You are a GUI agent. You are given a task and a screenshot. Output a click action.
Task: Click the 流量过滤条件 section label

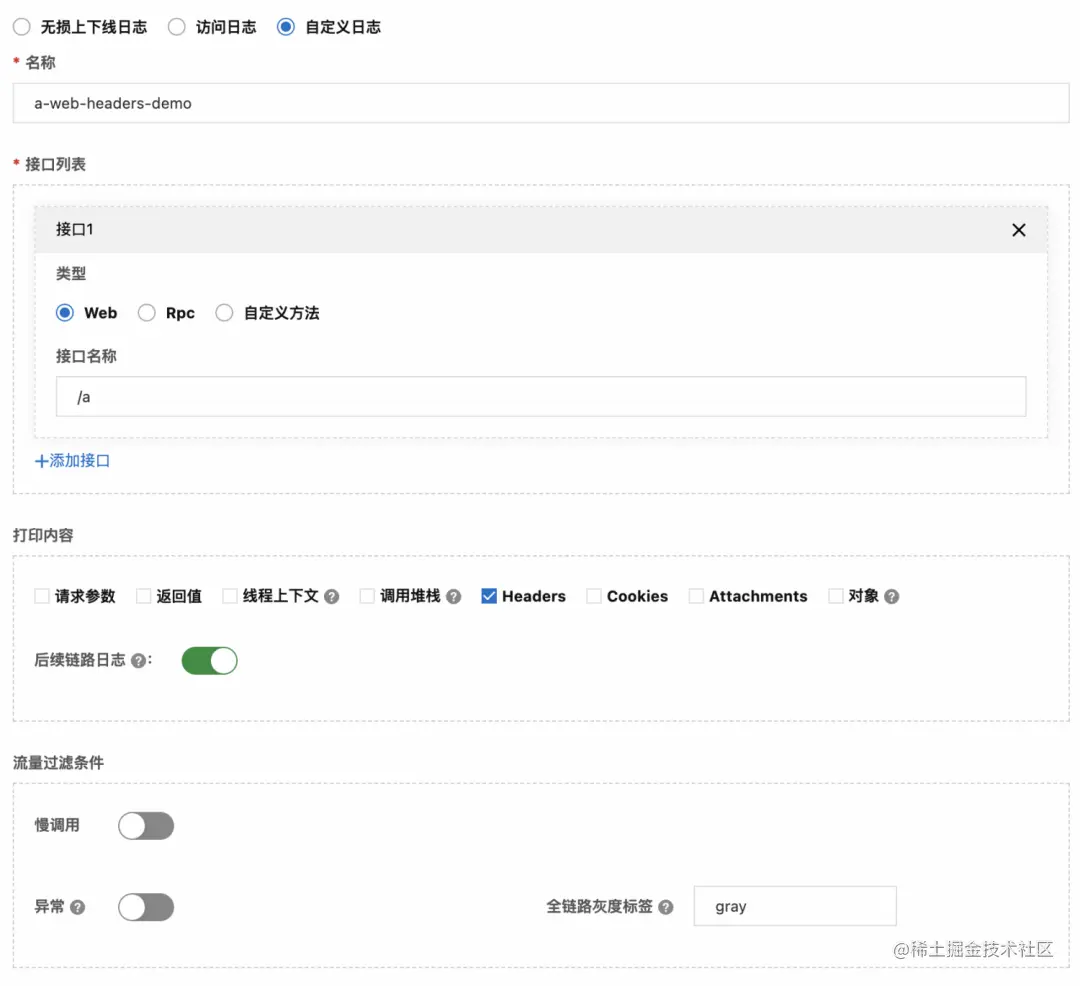[x=59, y=762]
